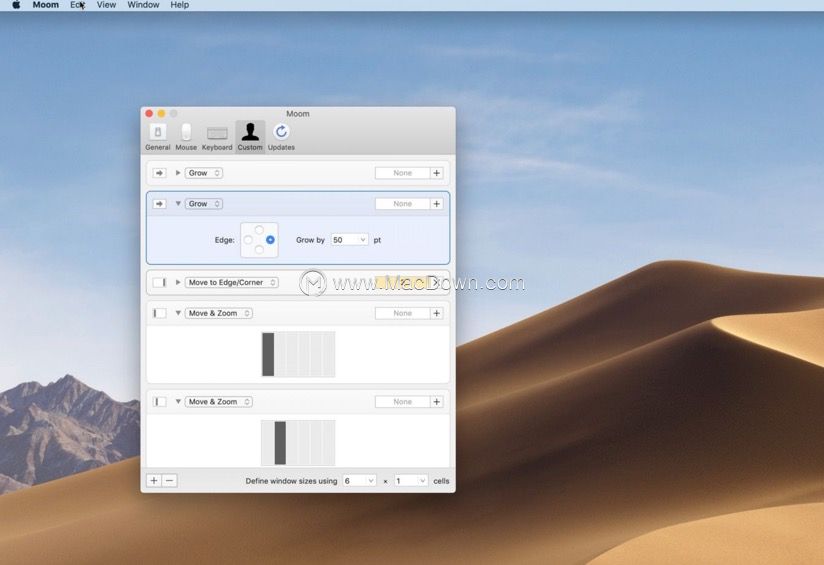
Task: Open the Apple menu
Action: click(16, 5)
